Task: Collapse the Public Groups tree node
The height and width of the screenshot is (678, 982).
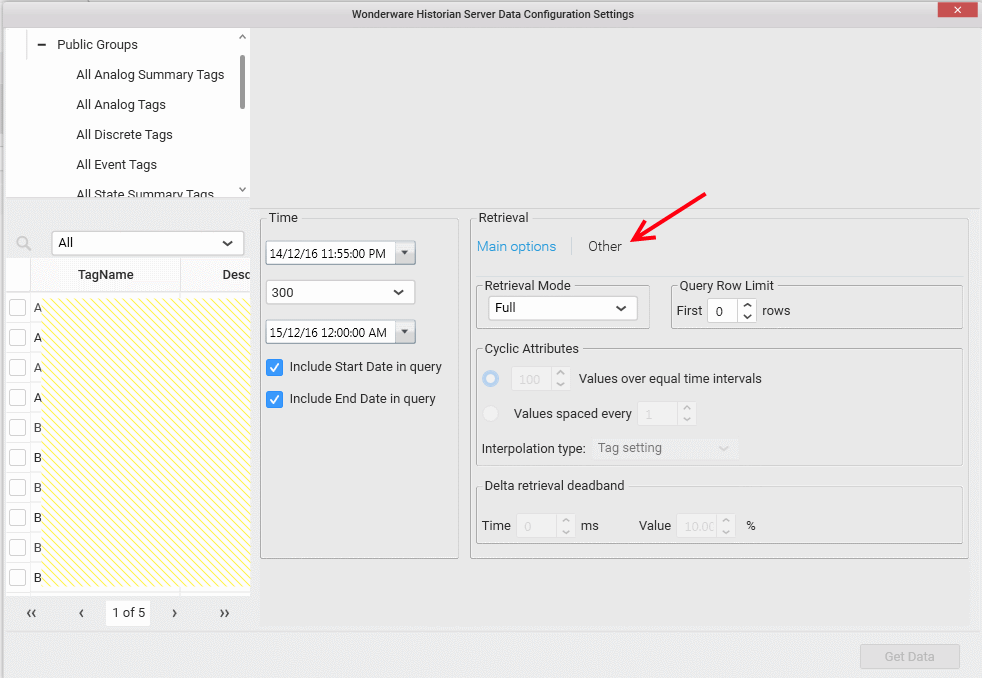Action: (41, 44)
